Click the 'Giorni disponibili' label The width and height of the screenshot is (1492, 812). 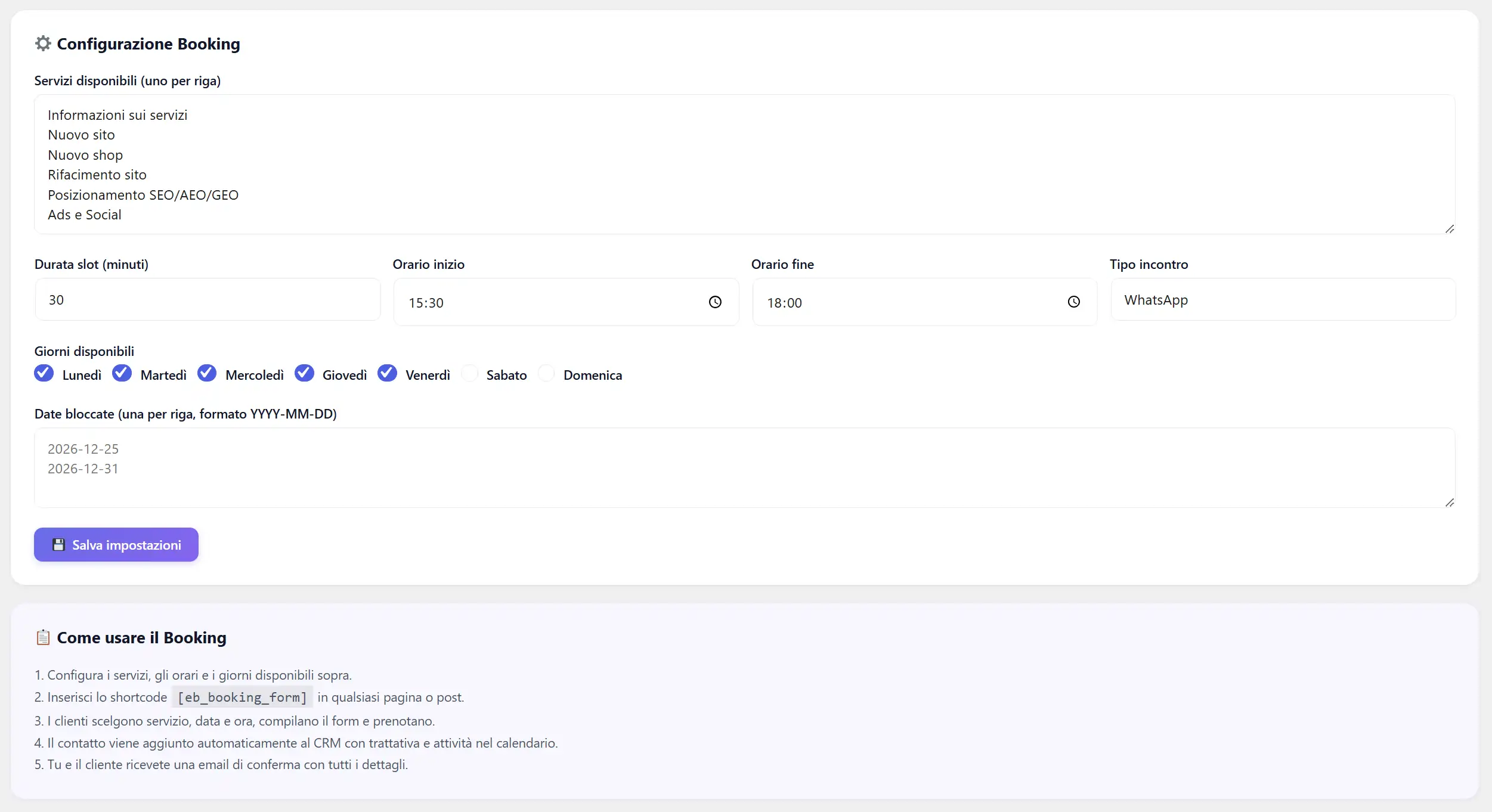(x=84, y=351)
